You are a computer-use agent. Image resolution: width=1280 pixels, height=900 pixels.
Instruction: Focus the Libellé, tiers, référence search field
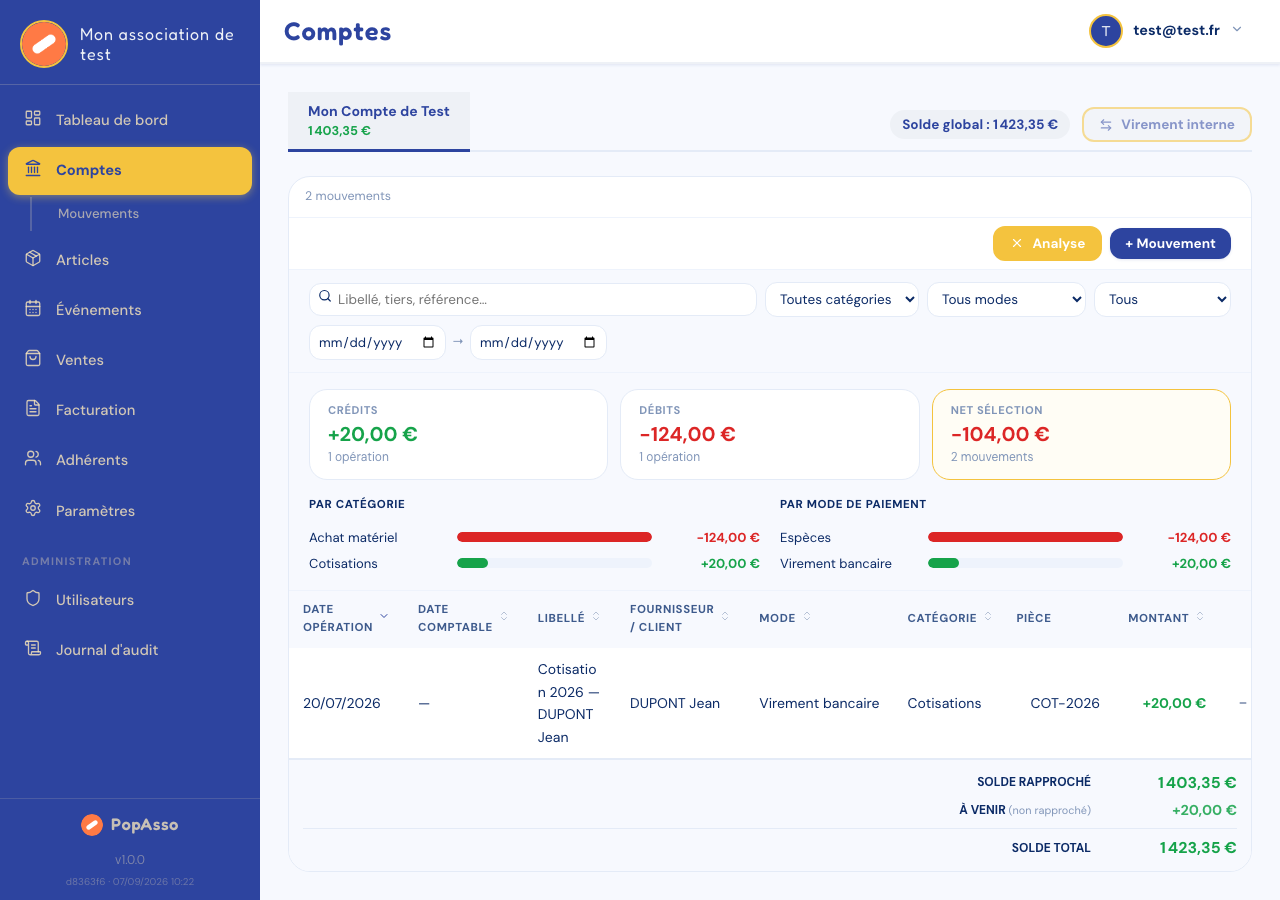tap(533, 299)
